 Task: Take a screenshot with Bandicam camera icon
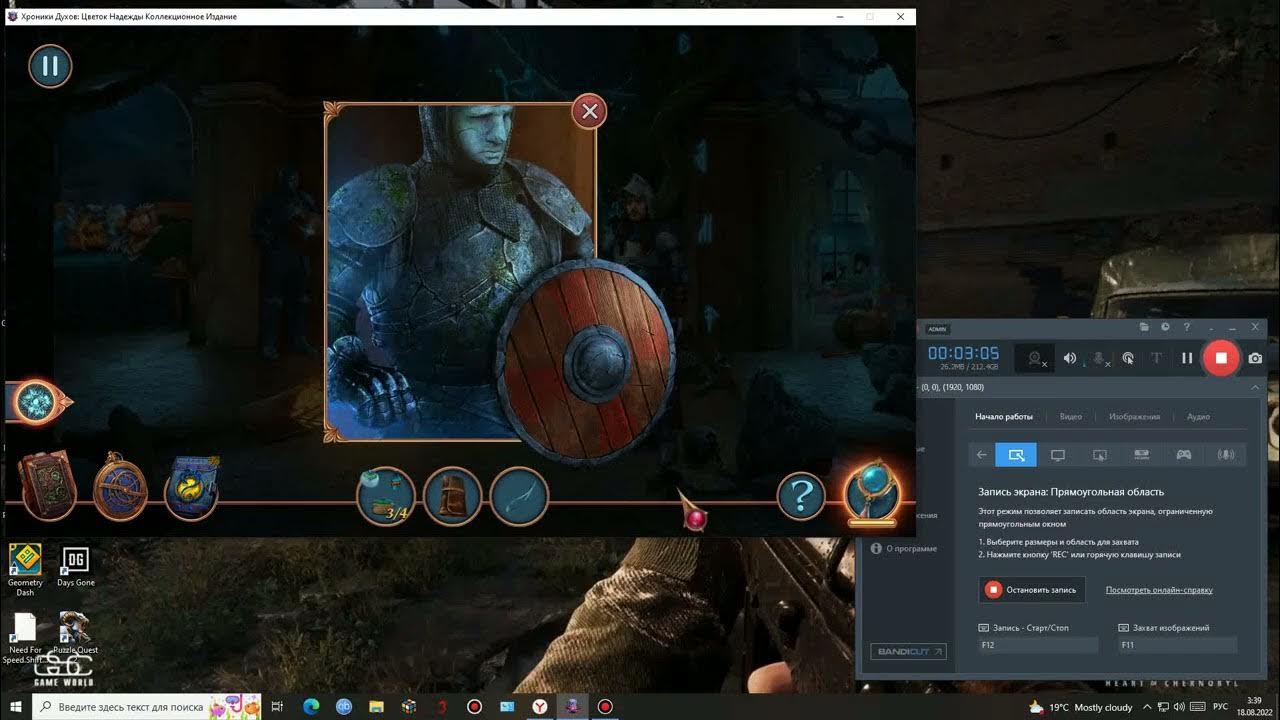point(1255,358)
